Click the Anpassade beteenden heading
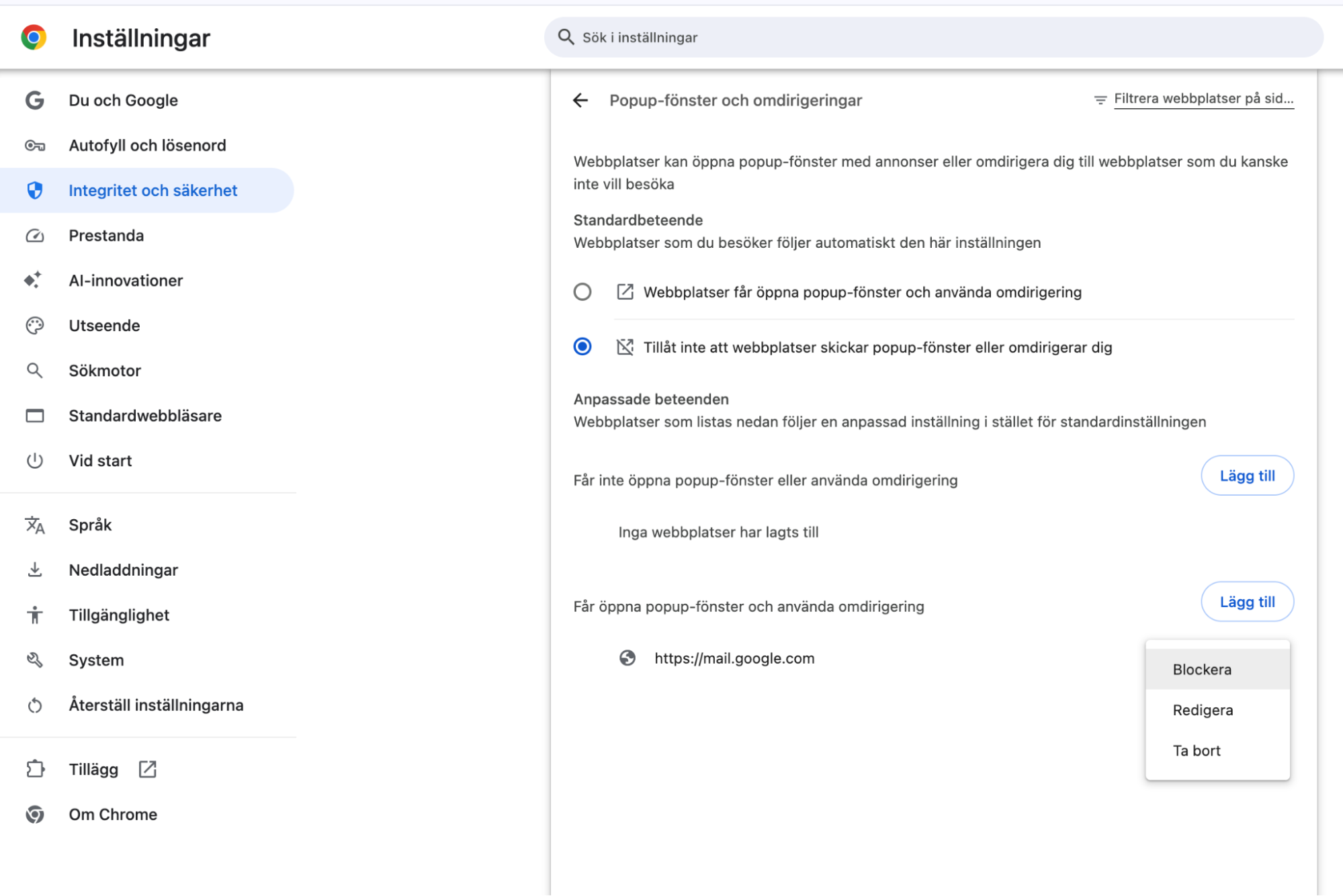1343x896 pixels. point(650,400)
